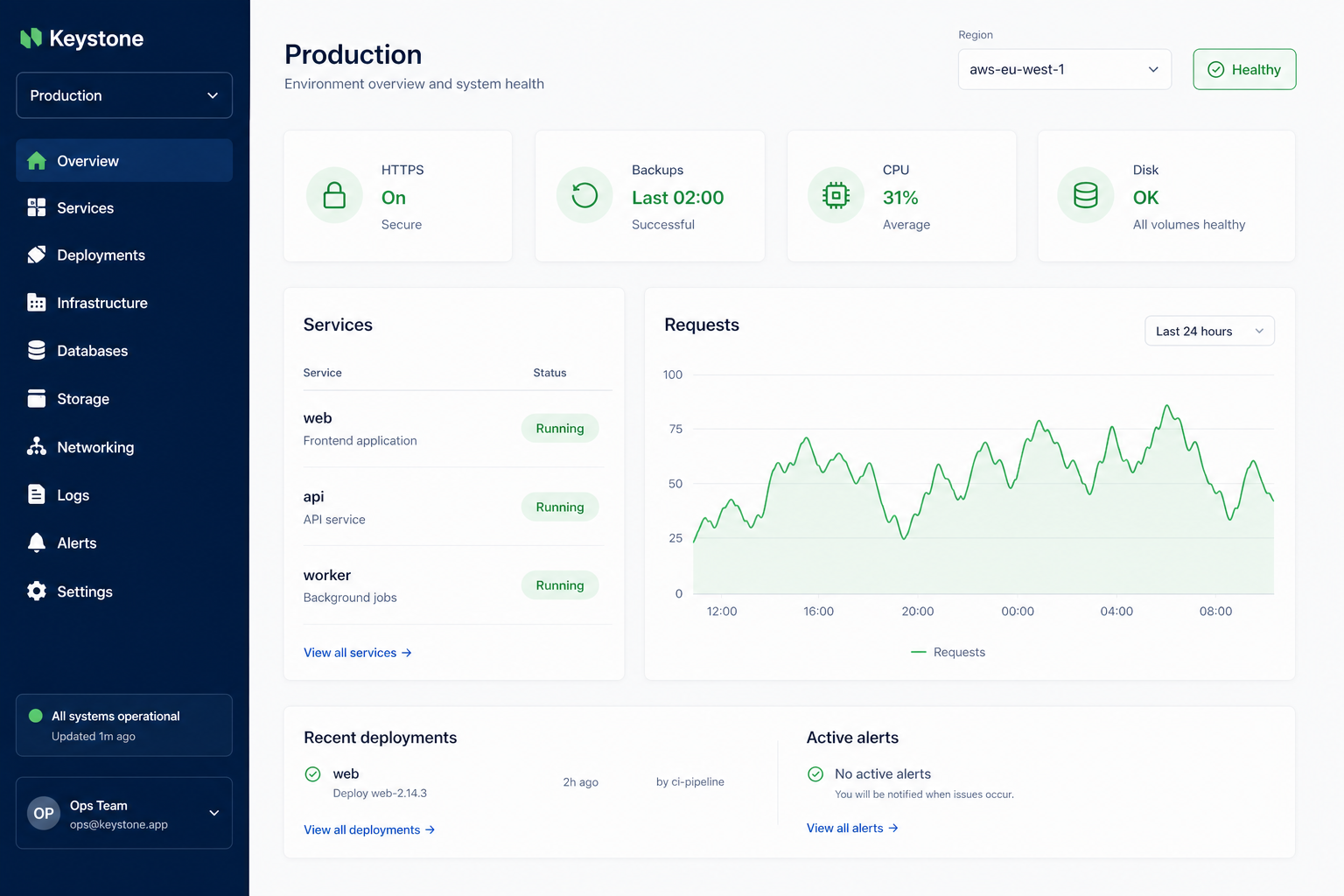The image size is (1344, 896).
Task: Click the Deployments rocket icon
Action: pos(37,255)
